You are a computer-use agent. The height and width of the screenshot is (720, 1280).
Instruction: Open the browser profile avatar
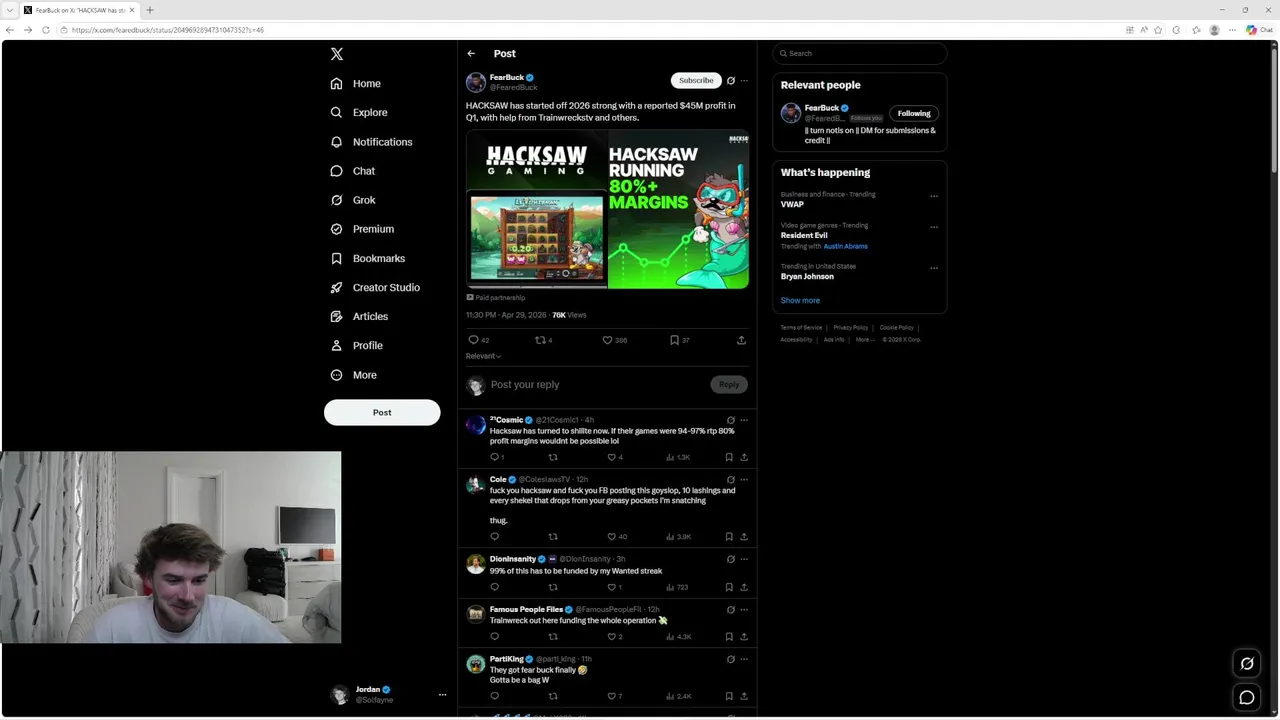[x=1215, y=30]
